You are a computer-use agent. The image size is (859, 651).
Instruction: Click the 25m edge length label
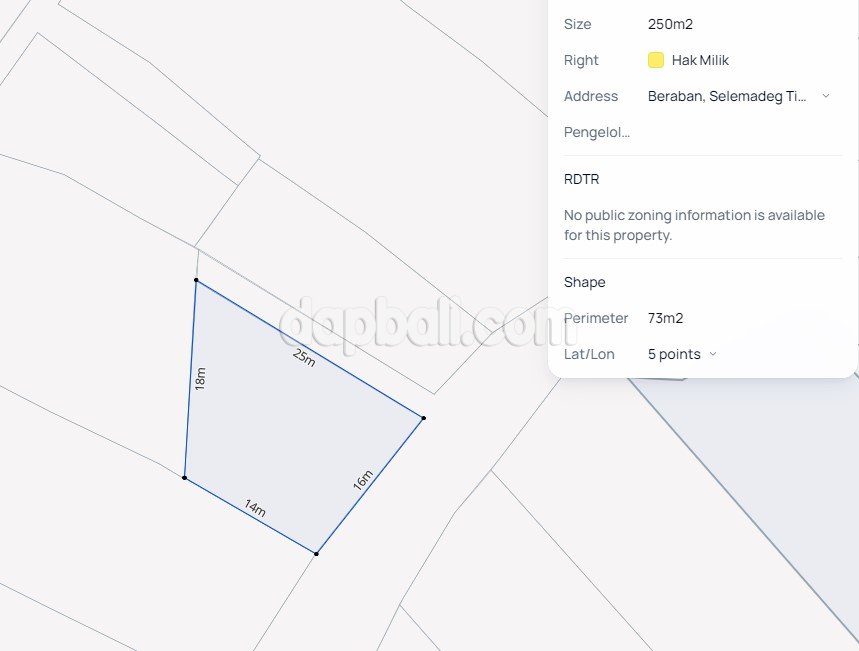303,358
